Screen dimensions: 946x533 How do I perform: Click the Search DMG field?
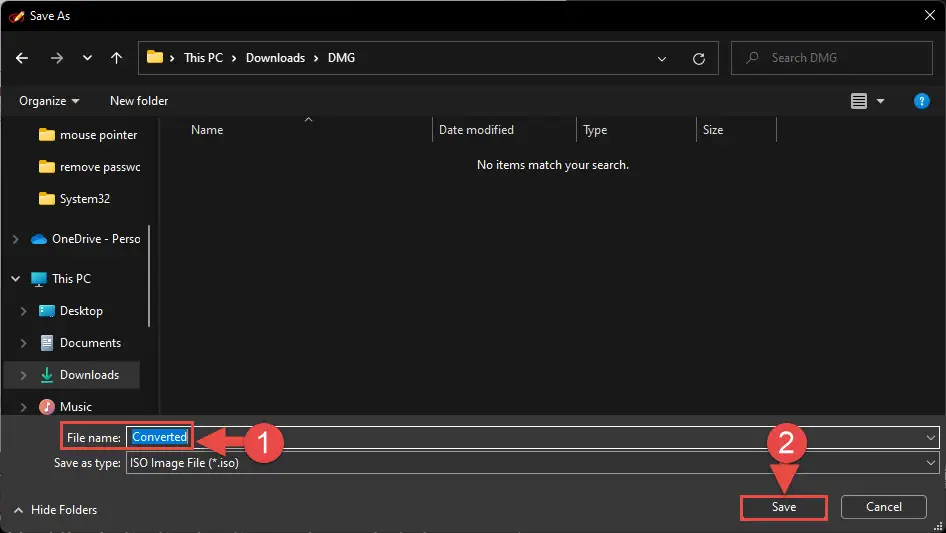[831, 58]
